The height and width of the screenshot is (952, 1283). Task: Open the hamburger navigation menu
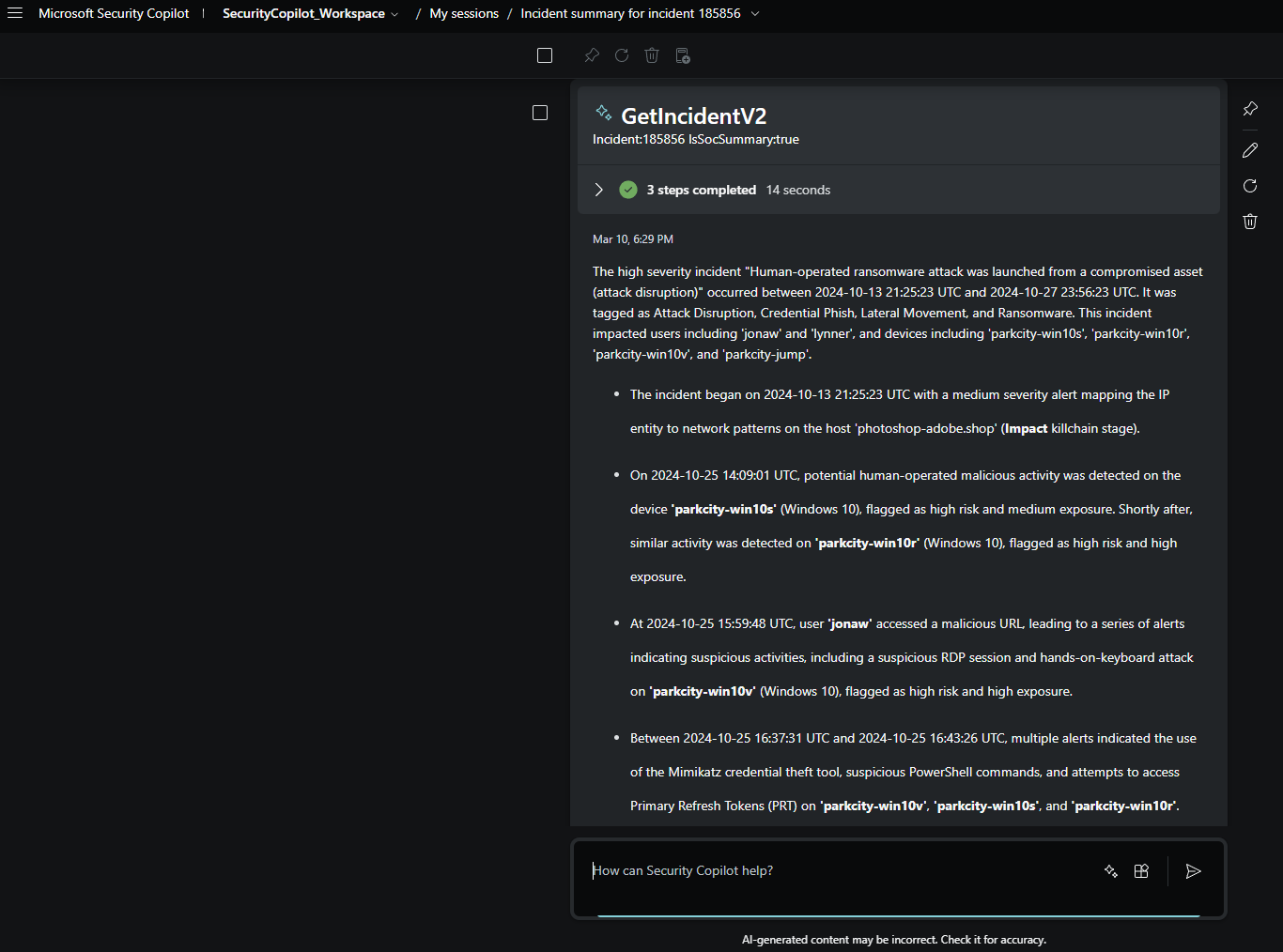pos(15,13)
